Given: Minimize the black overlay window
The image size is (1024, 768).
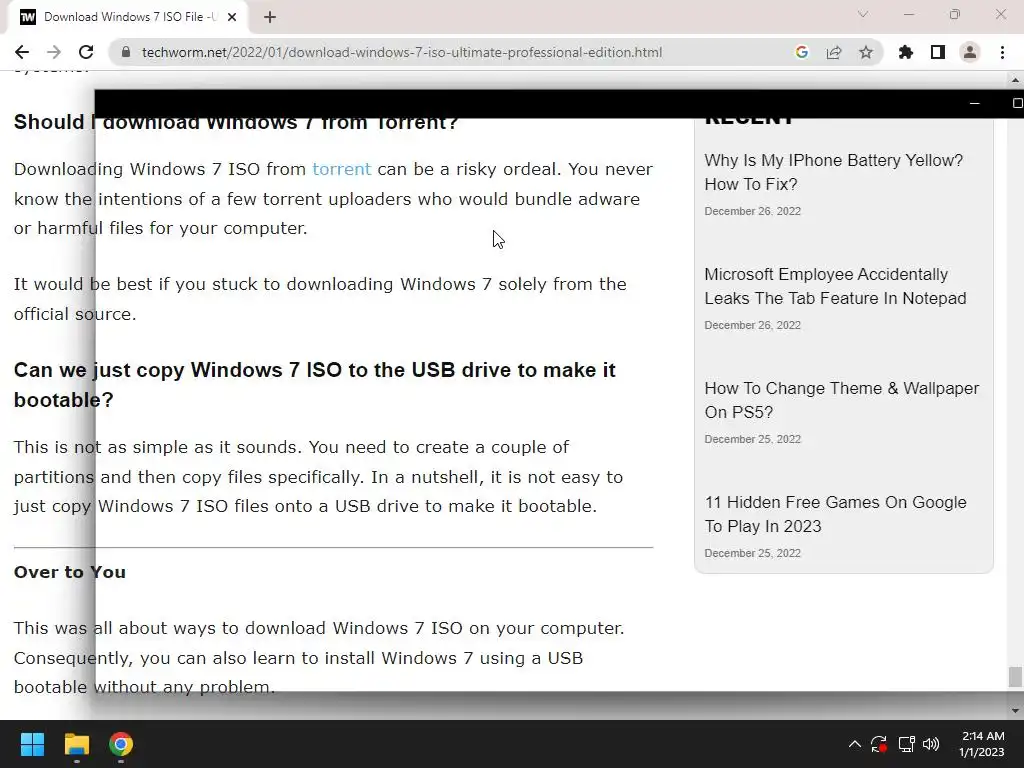Looking at the screenshot, I should (974, 103).
